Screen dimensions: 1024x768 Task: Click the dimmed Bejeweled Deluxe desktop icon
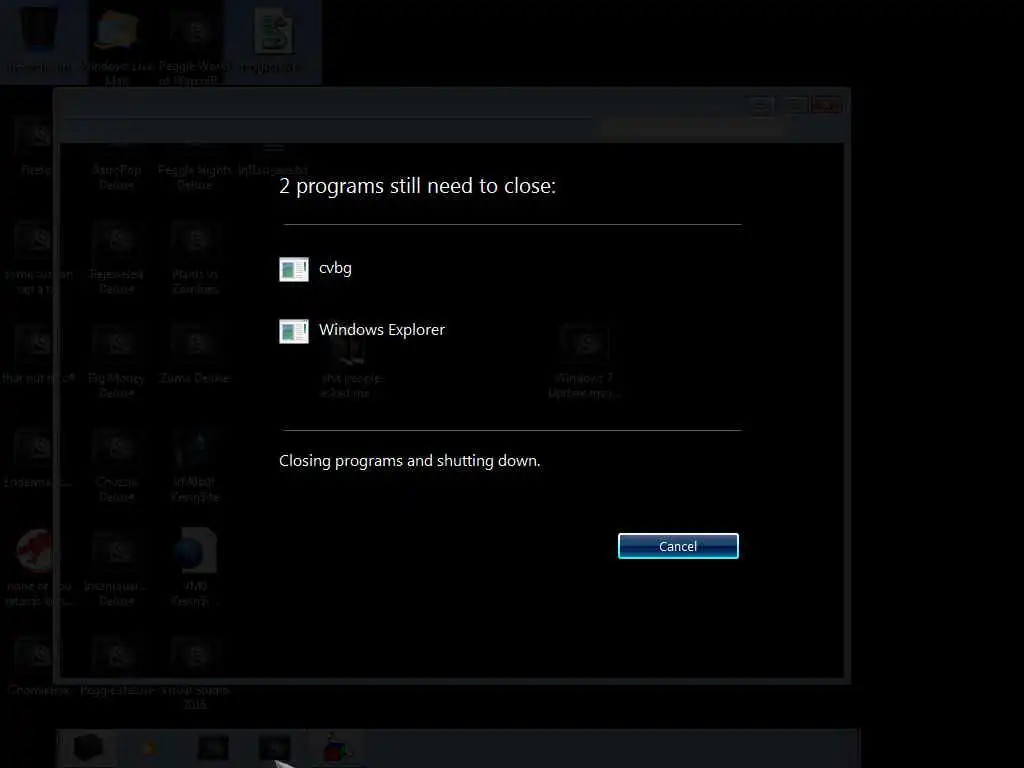[x=116, y=258]
